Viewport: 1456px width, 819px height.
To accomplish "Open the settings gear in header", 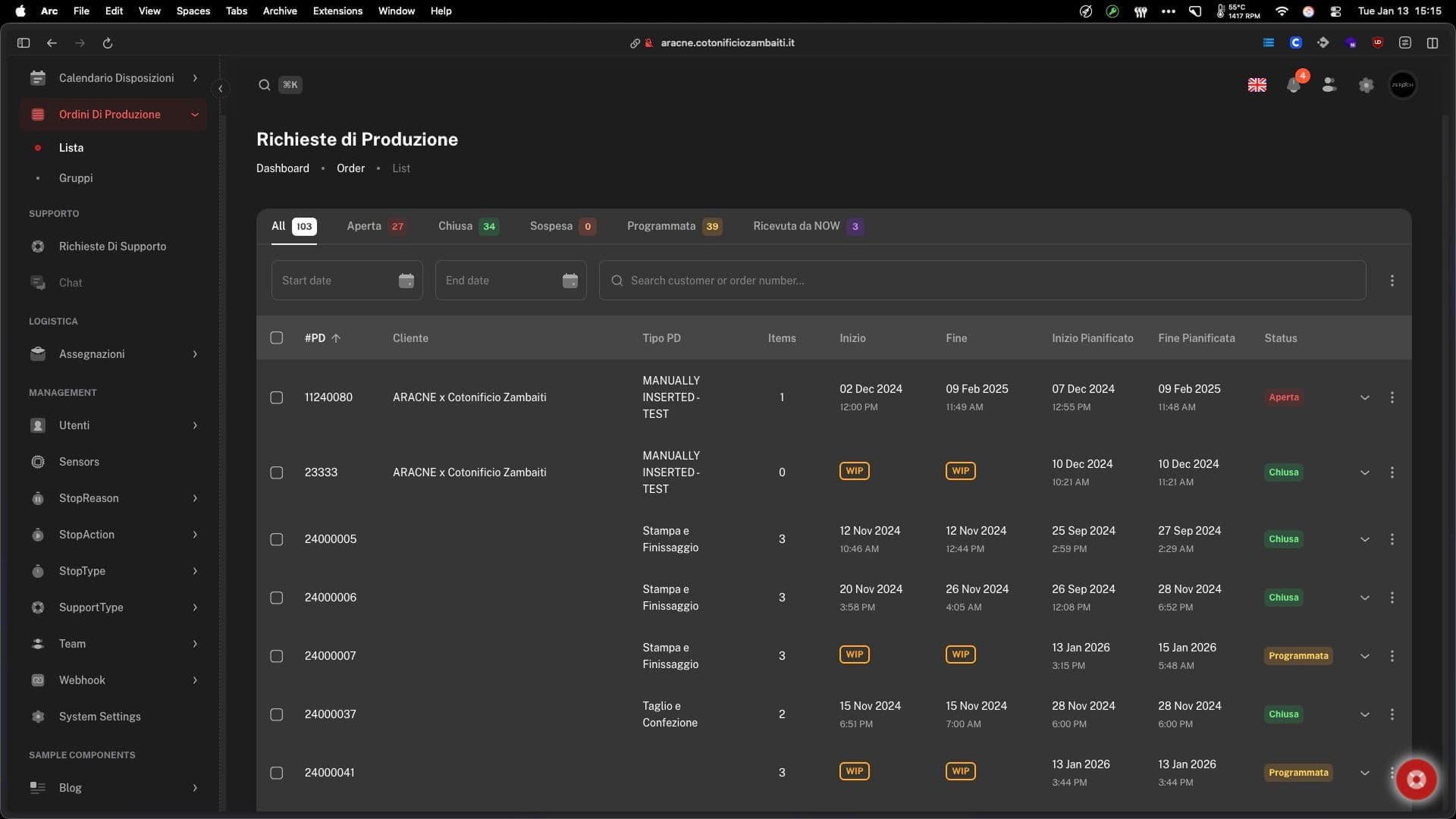I will pos(1366,85).
